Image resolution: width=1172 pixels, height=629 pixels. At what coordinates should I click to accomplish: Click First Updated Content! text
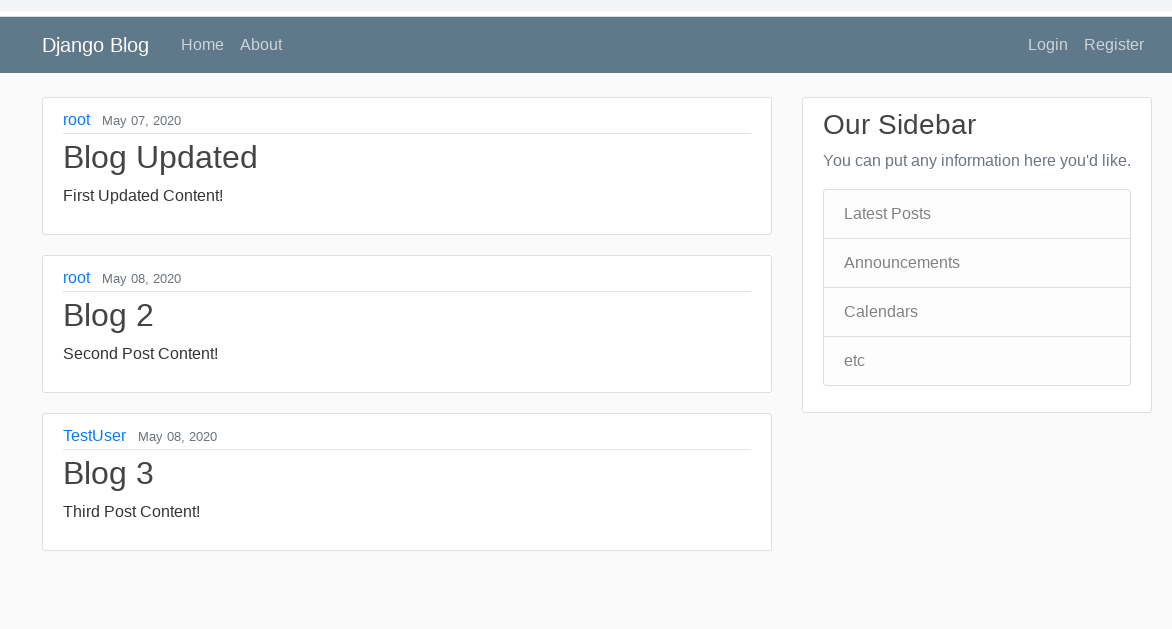[143, 196]
